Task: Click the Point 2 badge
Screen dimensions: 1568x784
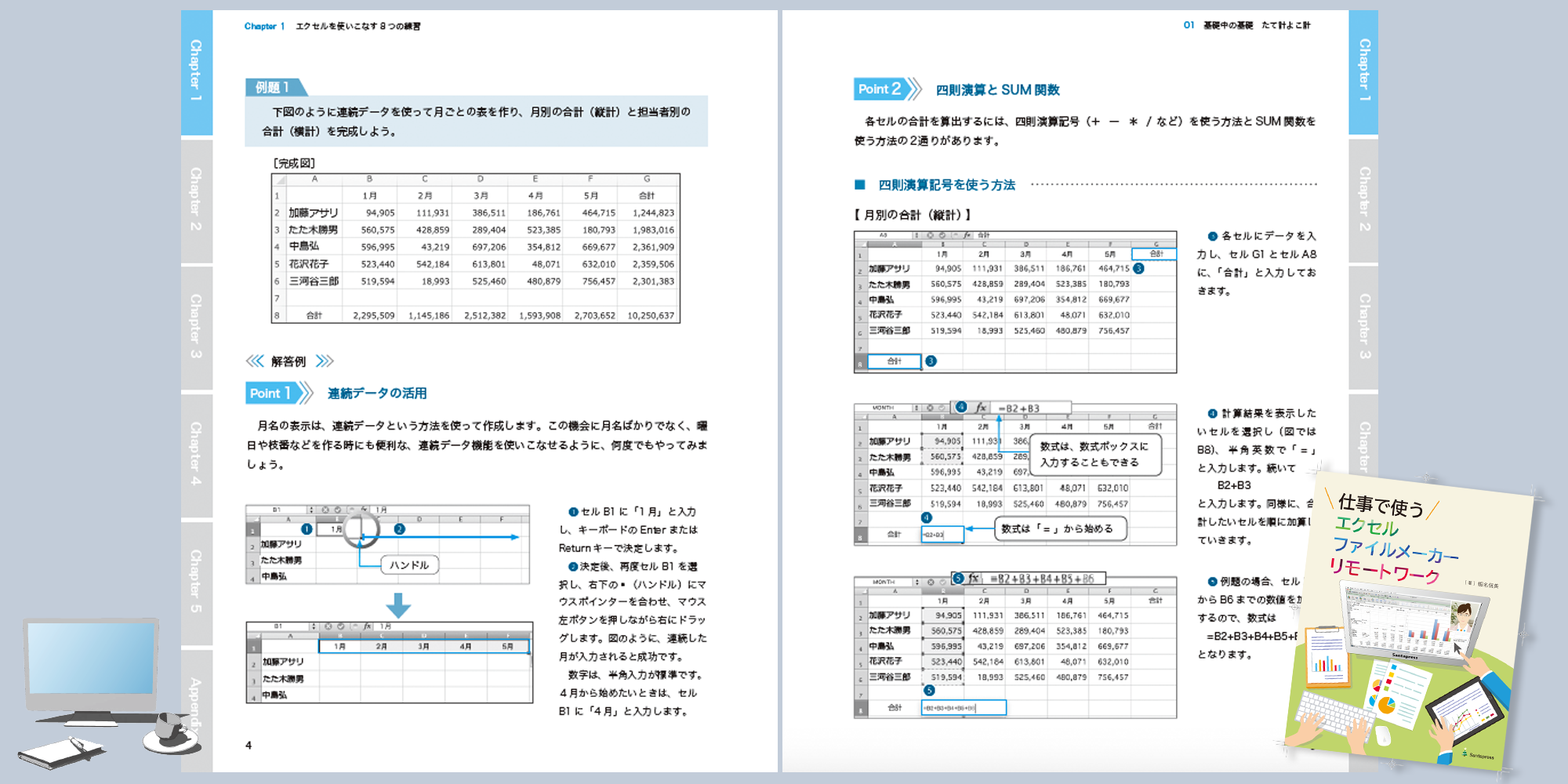Action: [x=880, y=89]
